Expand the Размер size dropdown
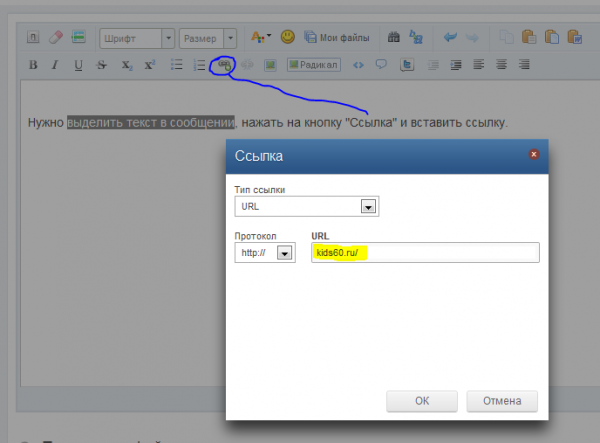600x443 pixels. (x=229, y=38)
